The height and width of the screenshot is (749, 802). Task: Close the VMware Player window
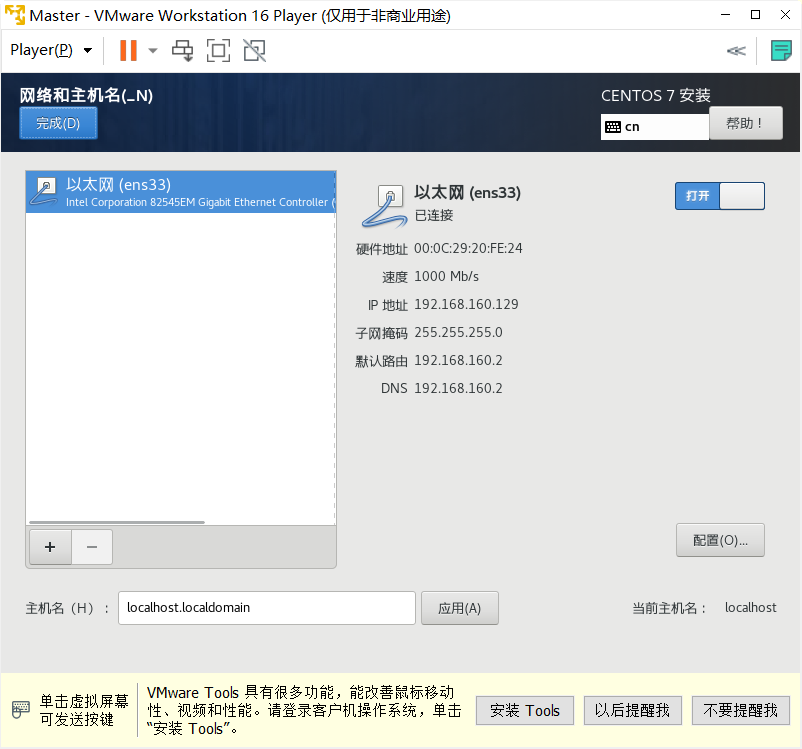click(x=785, y=15)
